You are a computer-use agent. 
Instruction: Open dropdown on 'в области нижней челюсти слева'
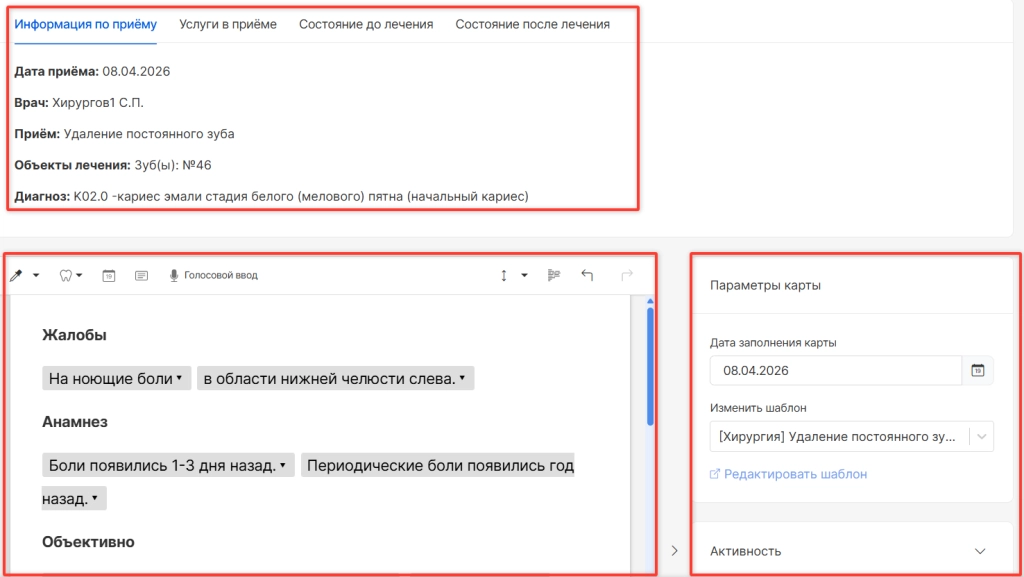(462, 378)
